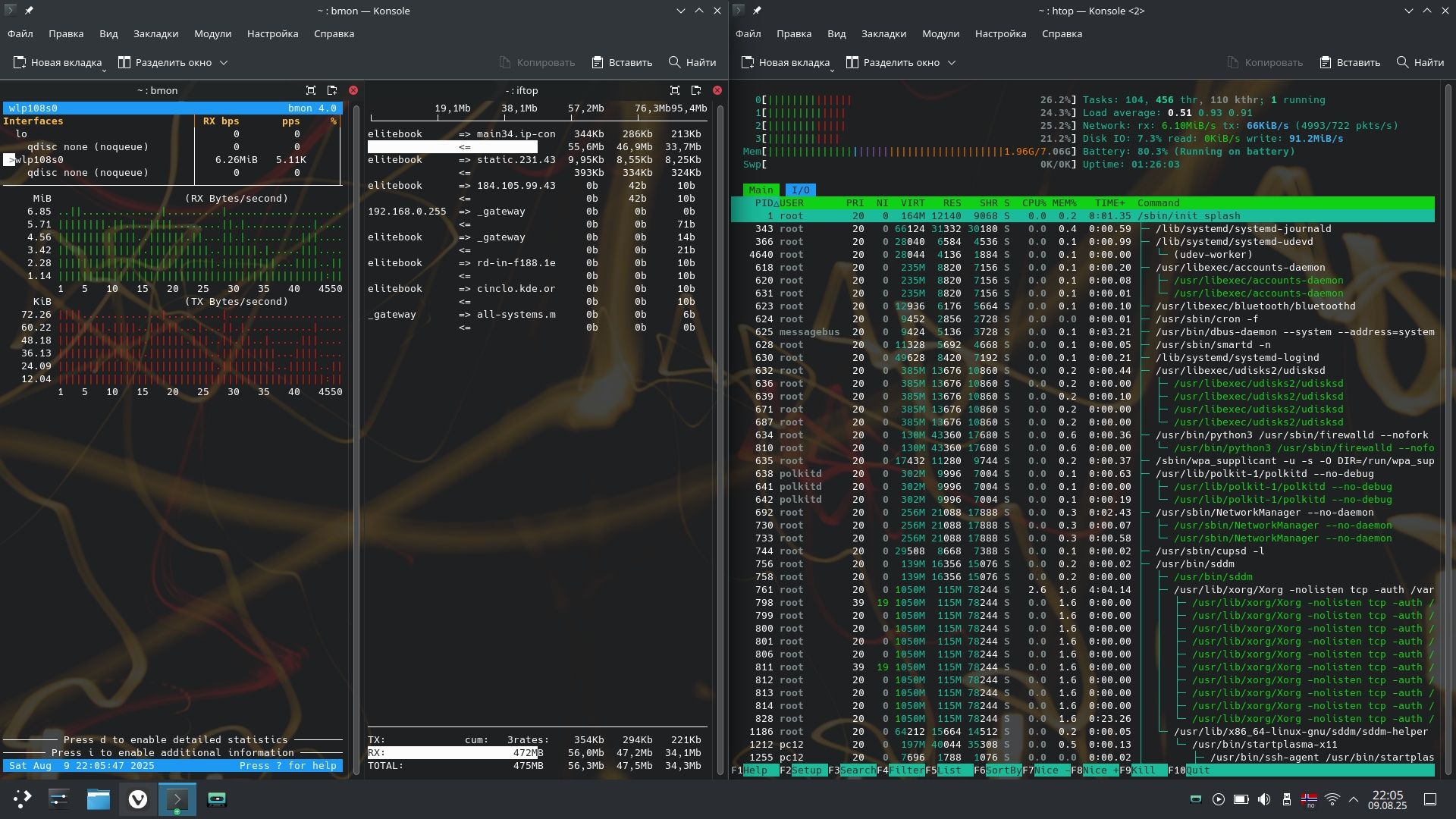1456x819 pixels.
Task: Click F4 Filter in htop function bar
Action: point(901,770)
